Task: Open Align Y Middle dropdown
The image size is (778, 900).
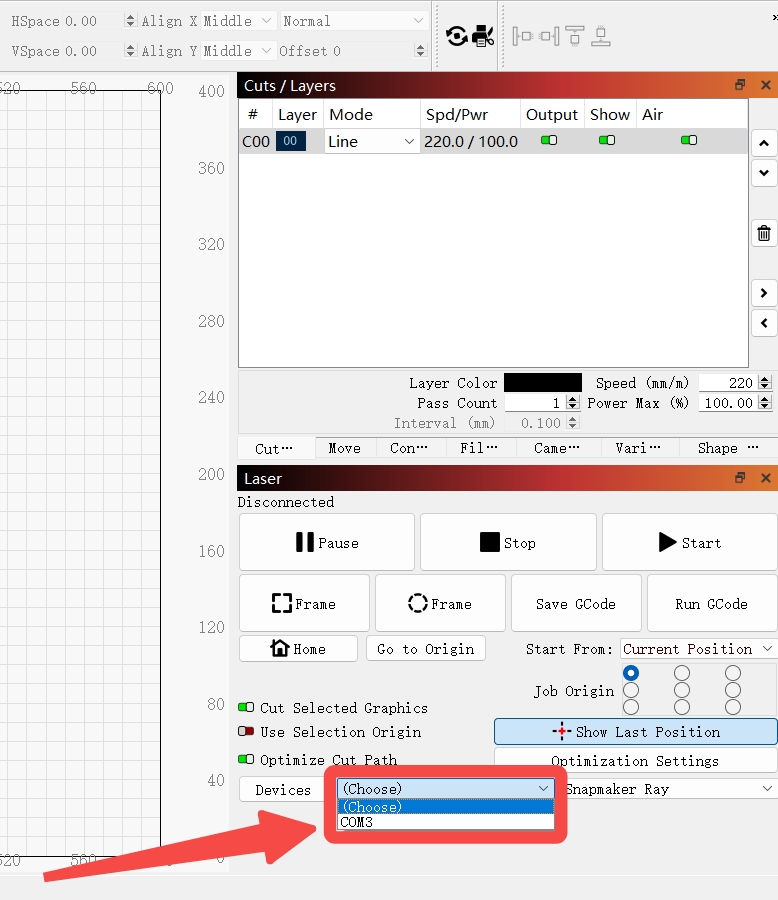Action: pos(237,51)
